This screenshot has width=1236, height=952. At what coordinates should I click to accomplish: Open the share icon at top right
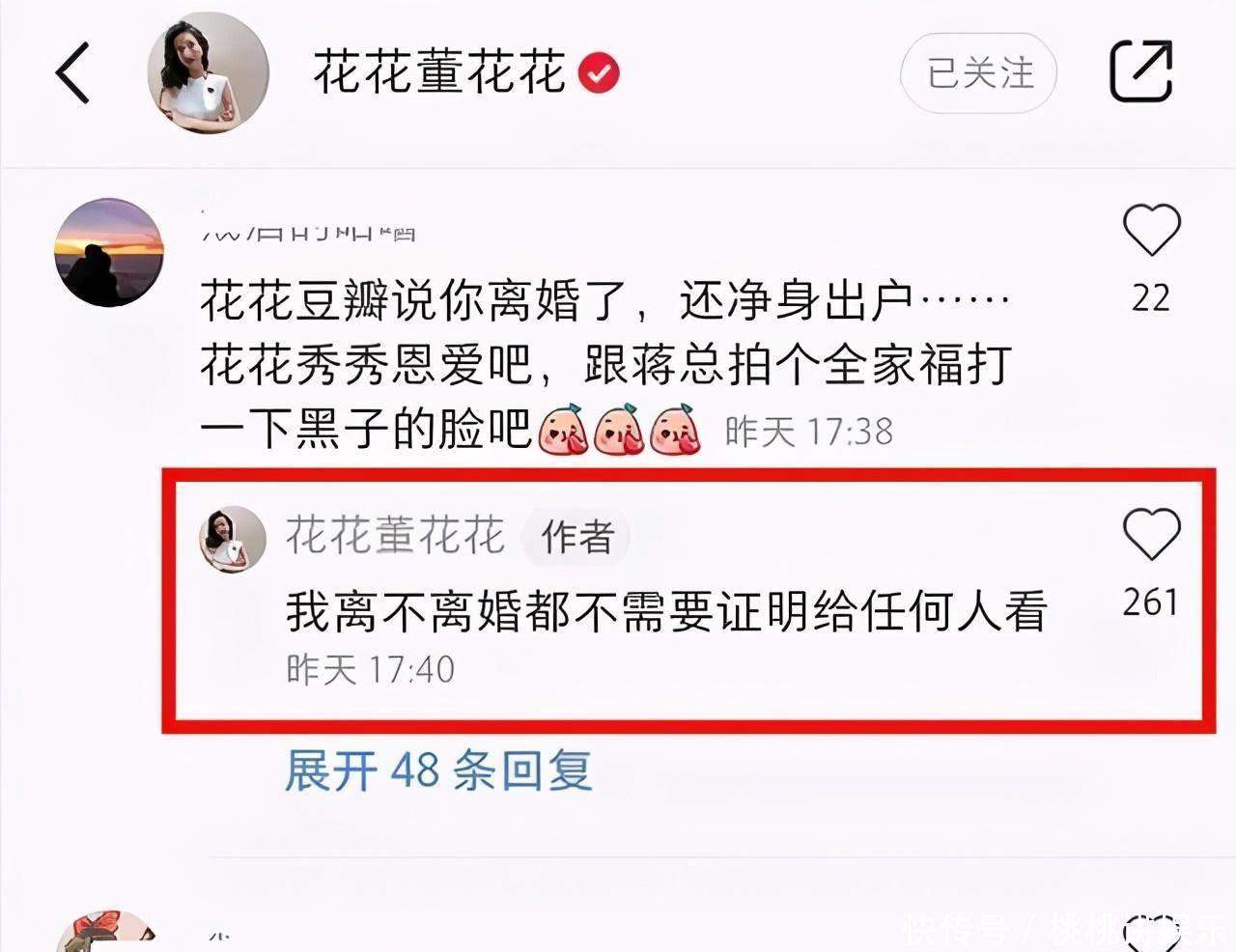click(1140, 70)
